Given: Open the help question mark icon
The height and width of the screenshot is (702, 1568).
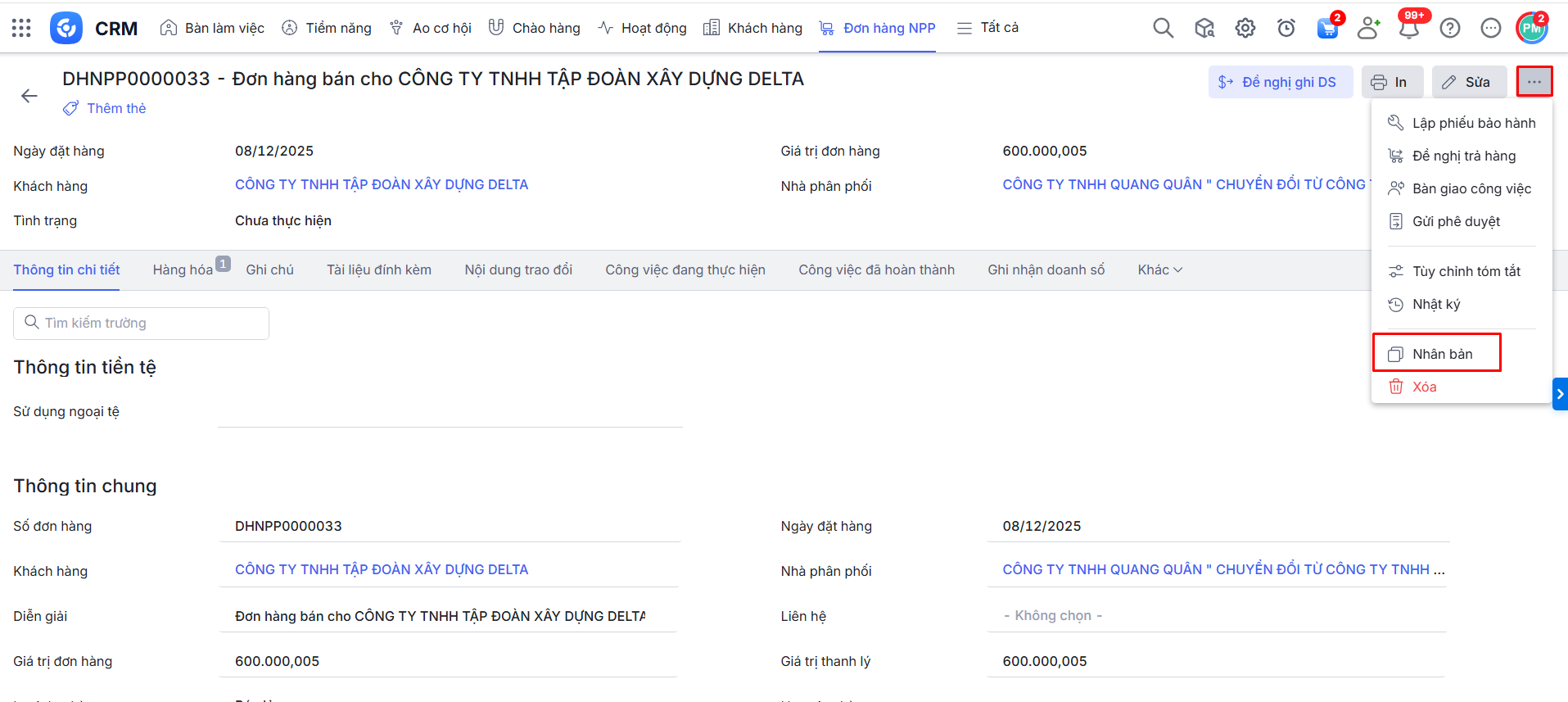Looking at the screenshot, I should pyautogui.click(x=1450, y=28).
